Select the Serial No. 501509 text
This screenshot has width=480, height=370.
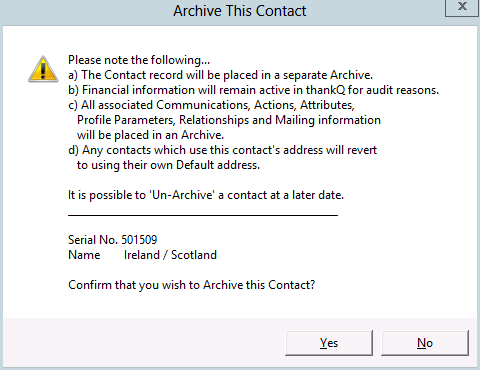(x=112, y=240)
